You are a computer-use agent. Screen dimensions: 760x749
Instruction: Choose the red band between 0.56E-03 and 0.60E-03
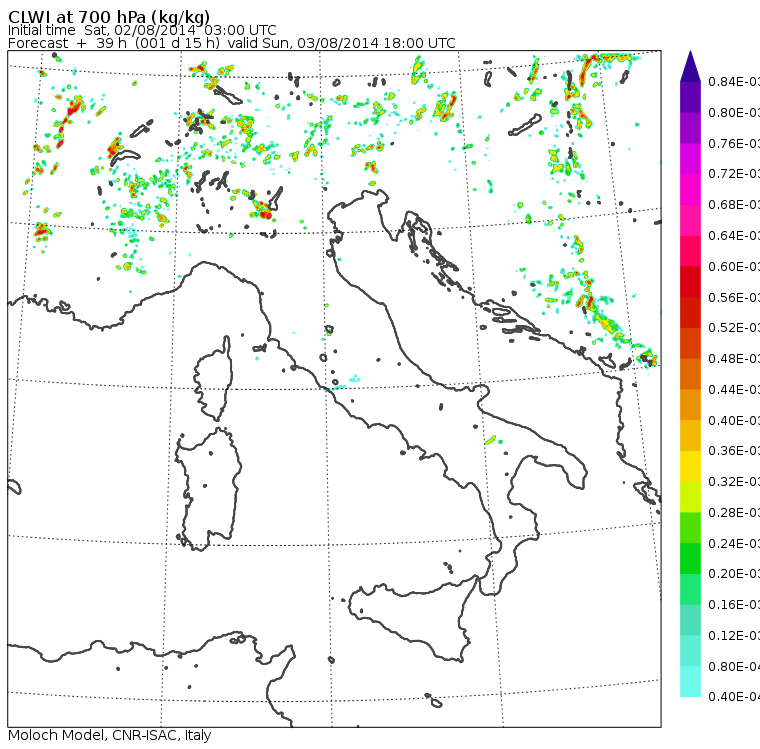pos(690,282)
